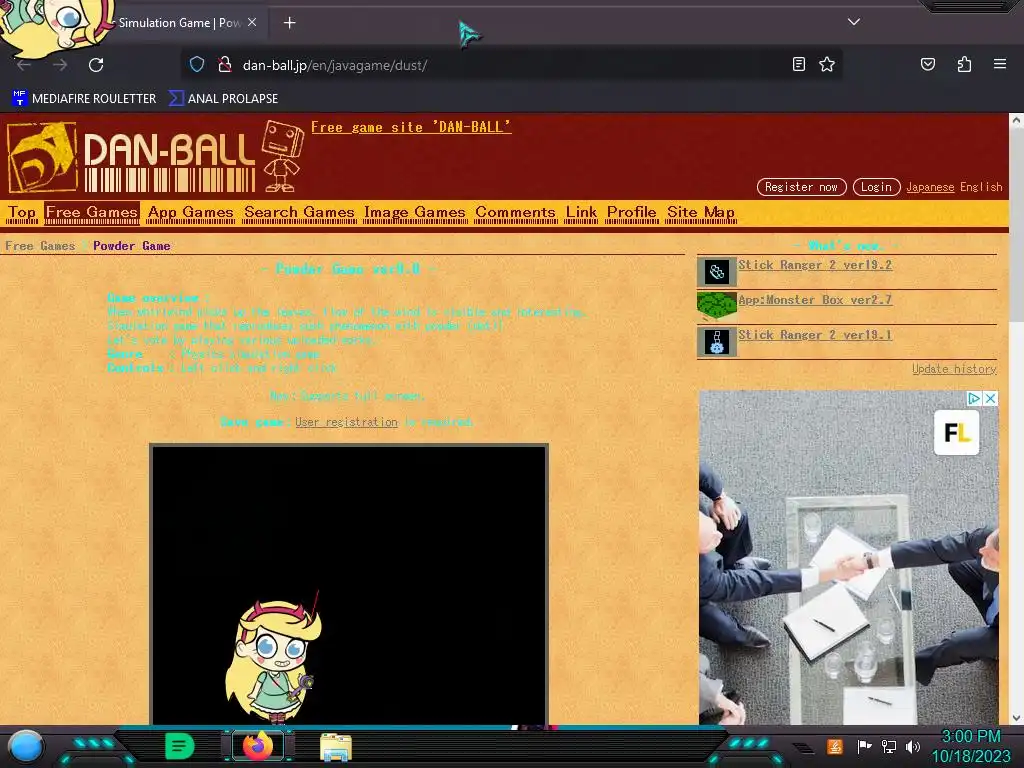Click Stick Ranger 2 ver19.2 thumbnail

[x=716, y=272]
